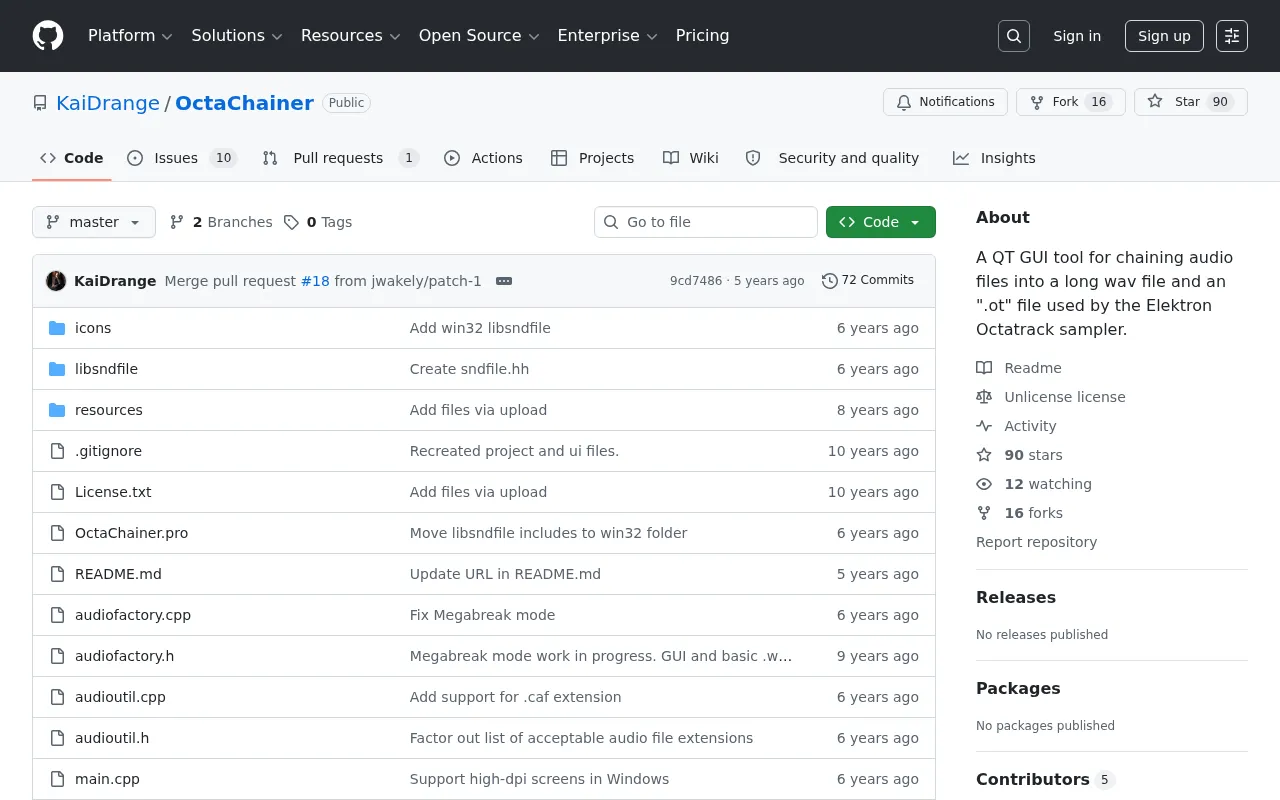
Task: Open the Releases section heading
Action: point(1016,597)
